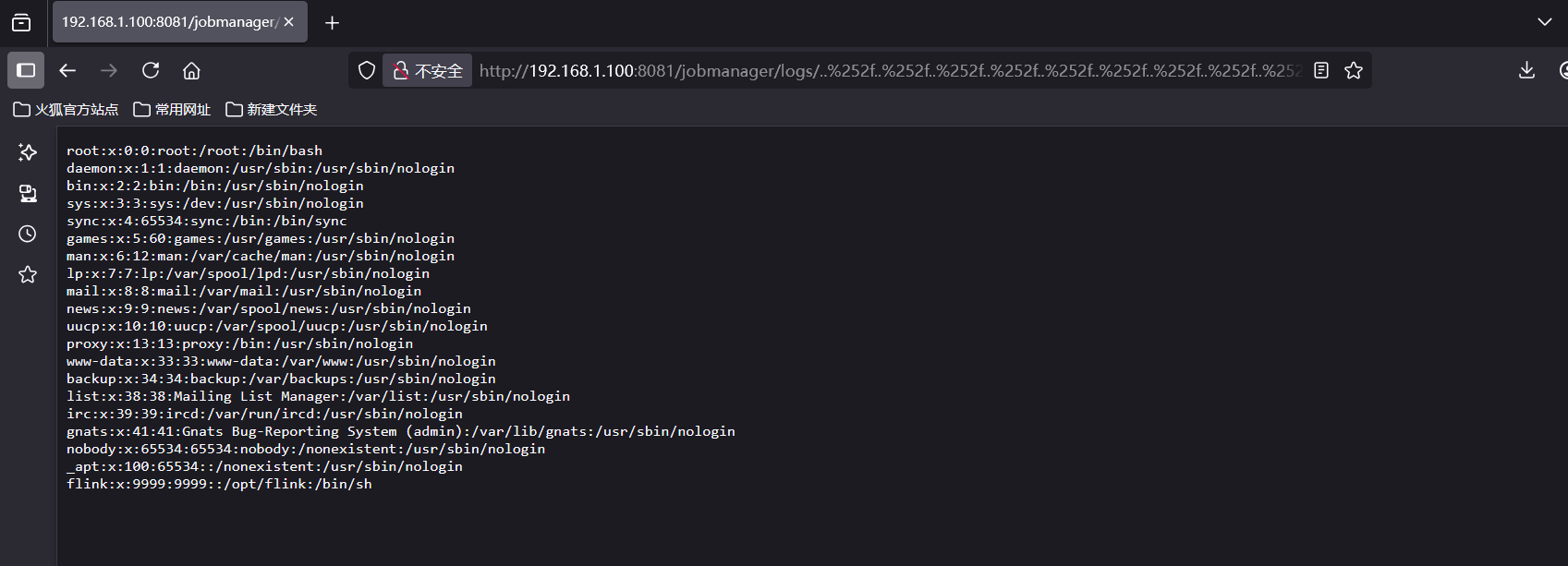The height and width of the screenshot is (566, 1568).
Task: Open the downloads panel
Action: point(1526,70)
